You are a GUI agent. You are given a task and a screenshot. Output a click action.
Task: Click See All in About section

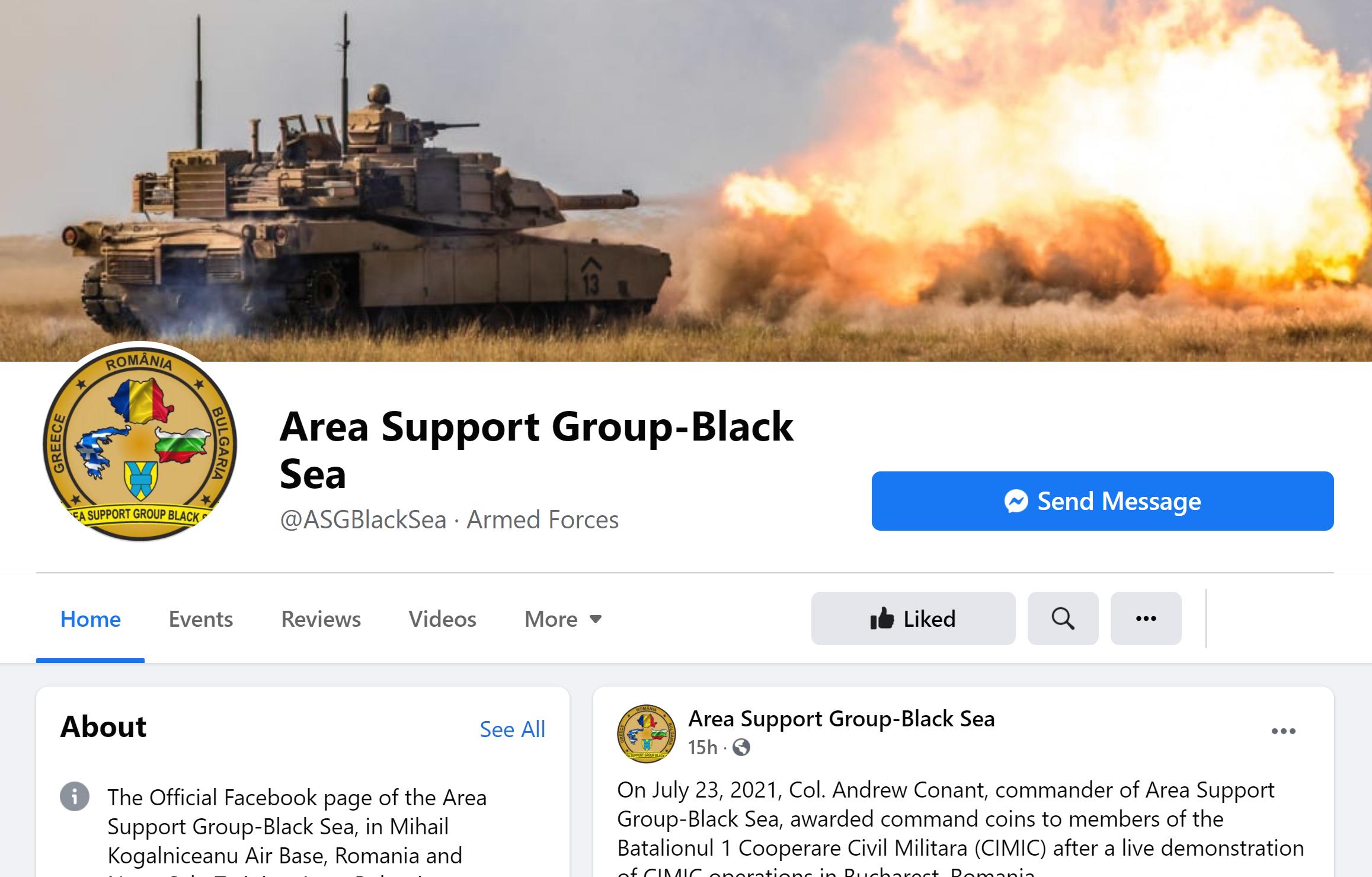(512, 729)
